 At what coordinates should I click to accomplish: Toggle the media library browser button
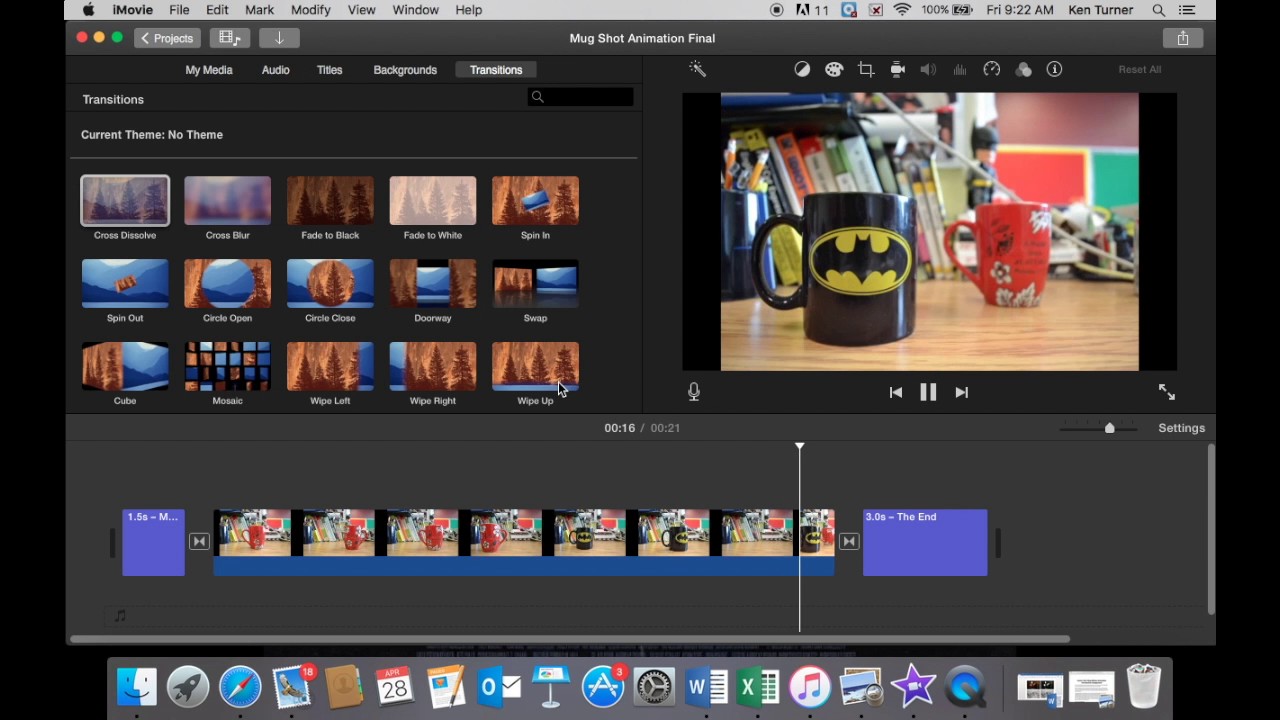click(230, 38)
